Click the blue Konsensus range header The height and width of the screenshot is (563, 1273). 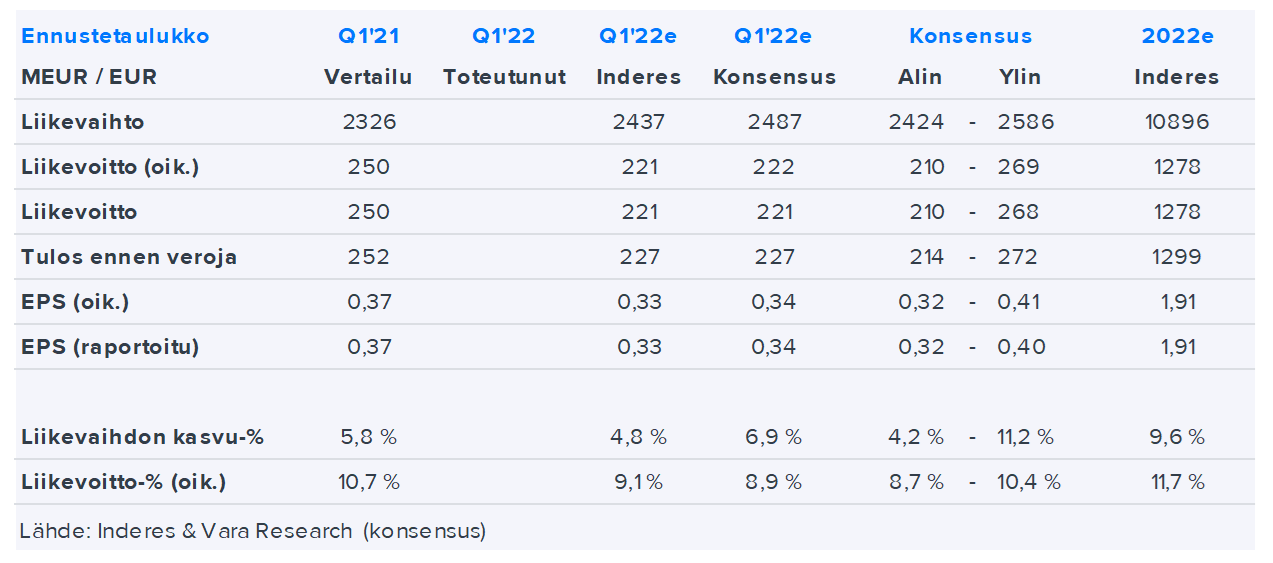tap(970, 36)
